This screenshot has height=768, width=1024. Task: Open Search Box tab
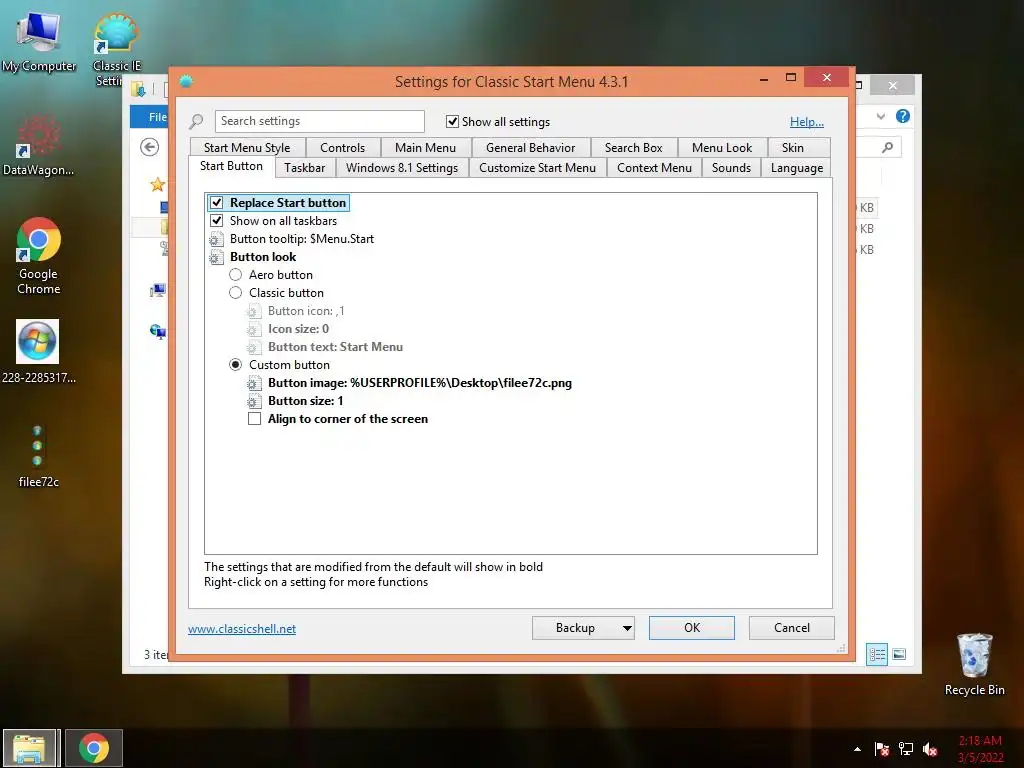(633, 148)
